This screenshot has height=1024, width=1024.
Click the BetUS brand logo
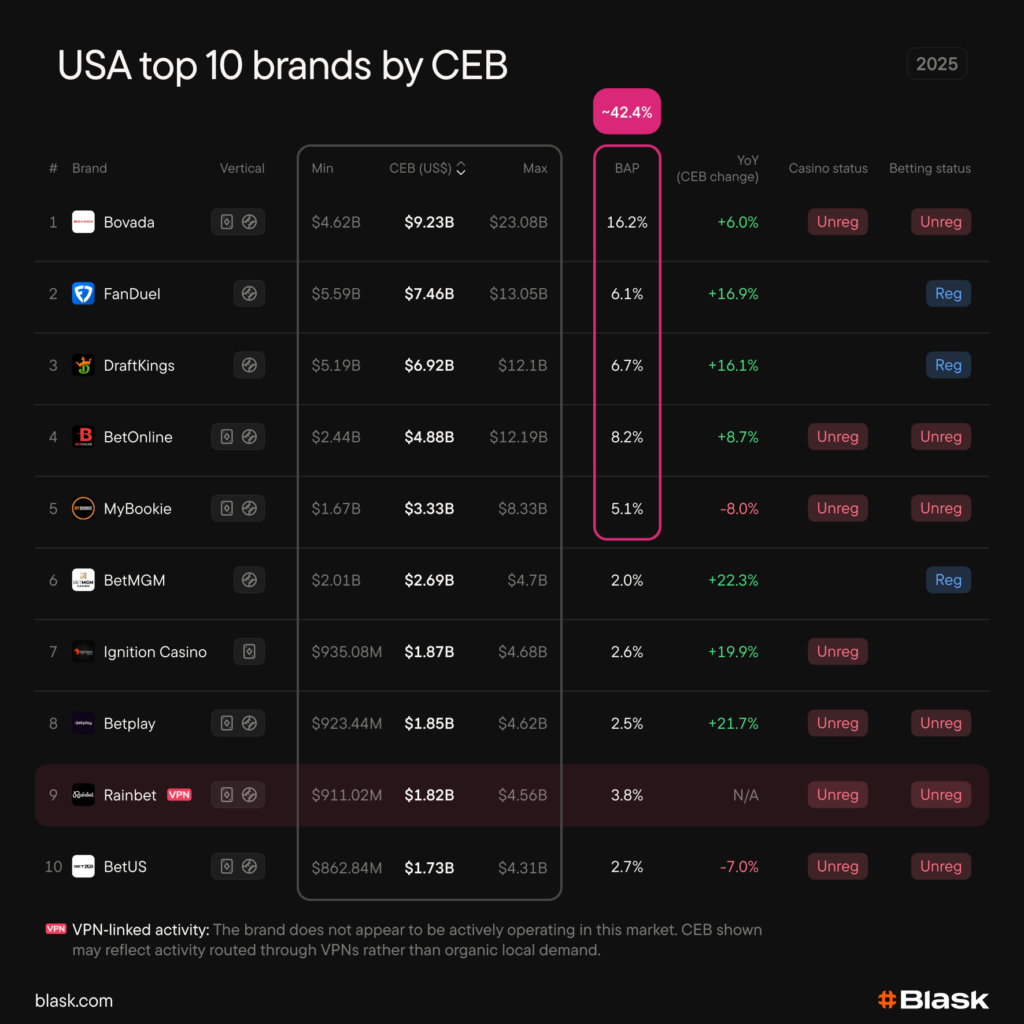coord(83,867)
